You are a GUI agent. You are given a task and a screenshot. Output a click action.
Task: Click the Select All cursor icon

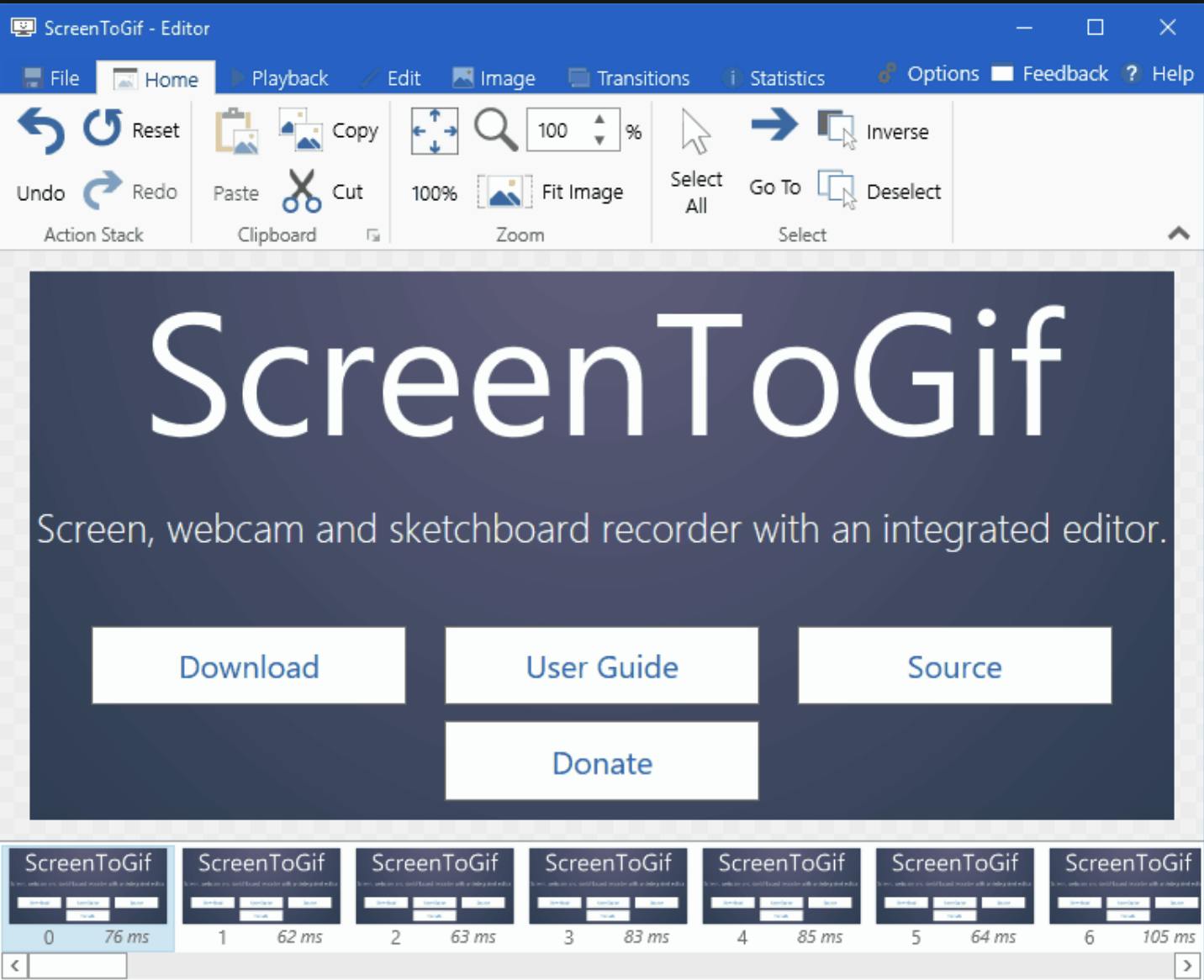(x=695, y=132)
